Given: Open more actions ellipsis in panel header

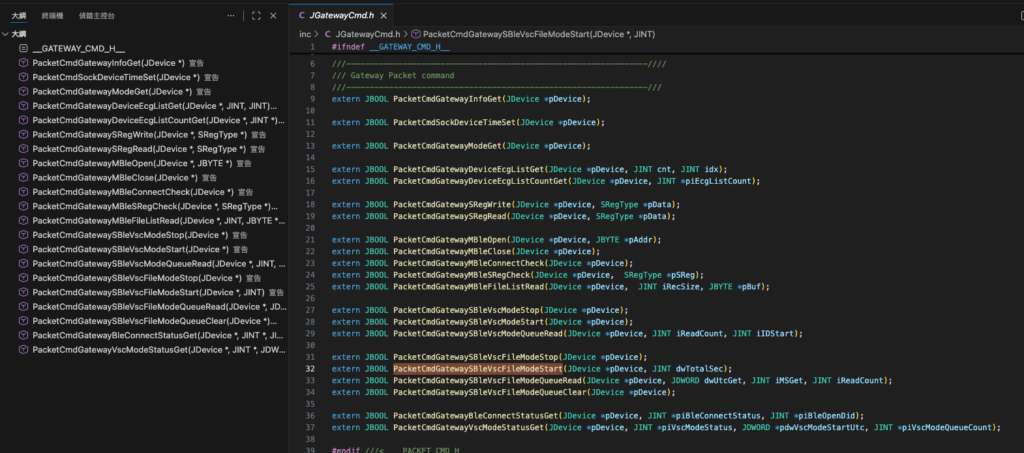Looking at the screenshot, I should [x=232, y=16].
